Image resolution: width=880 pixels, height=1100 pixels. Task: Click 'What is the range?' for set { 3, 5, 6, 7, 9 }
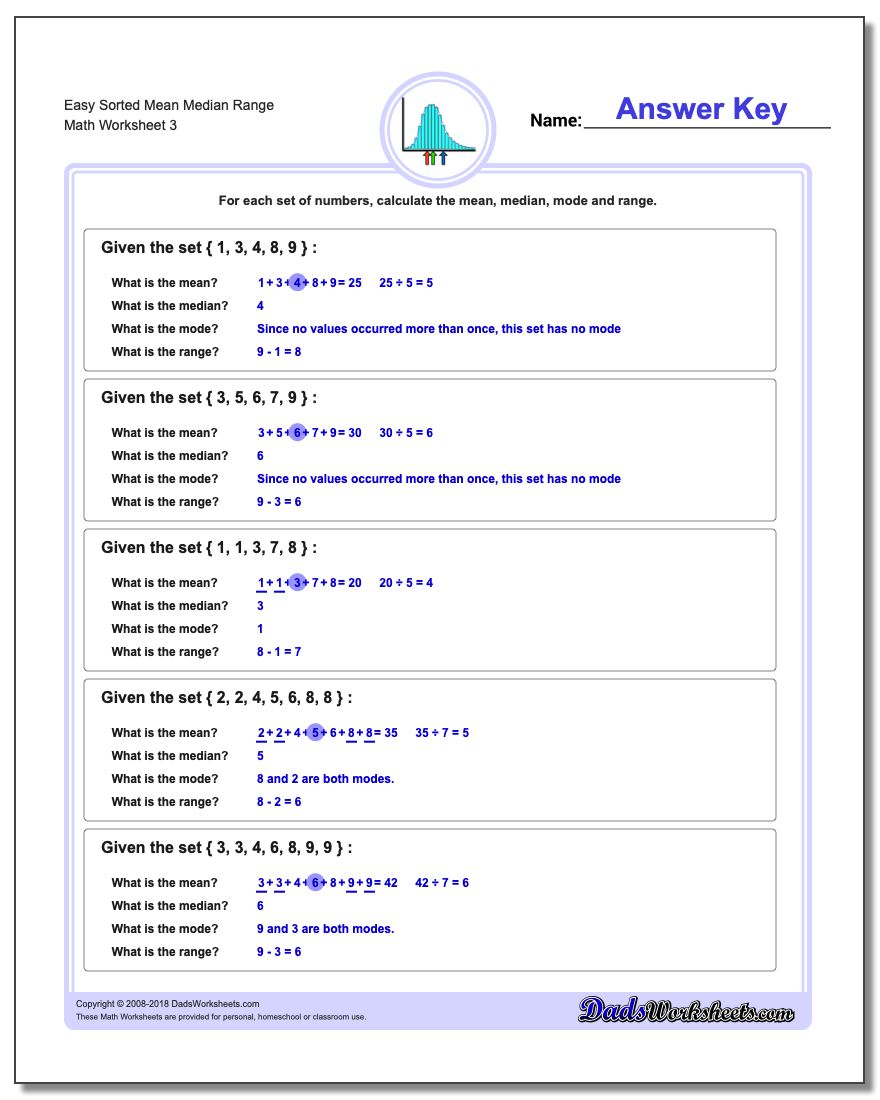point(165,502)
